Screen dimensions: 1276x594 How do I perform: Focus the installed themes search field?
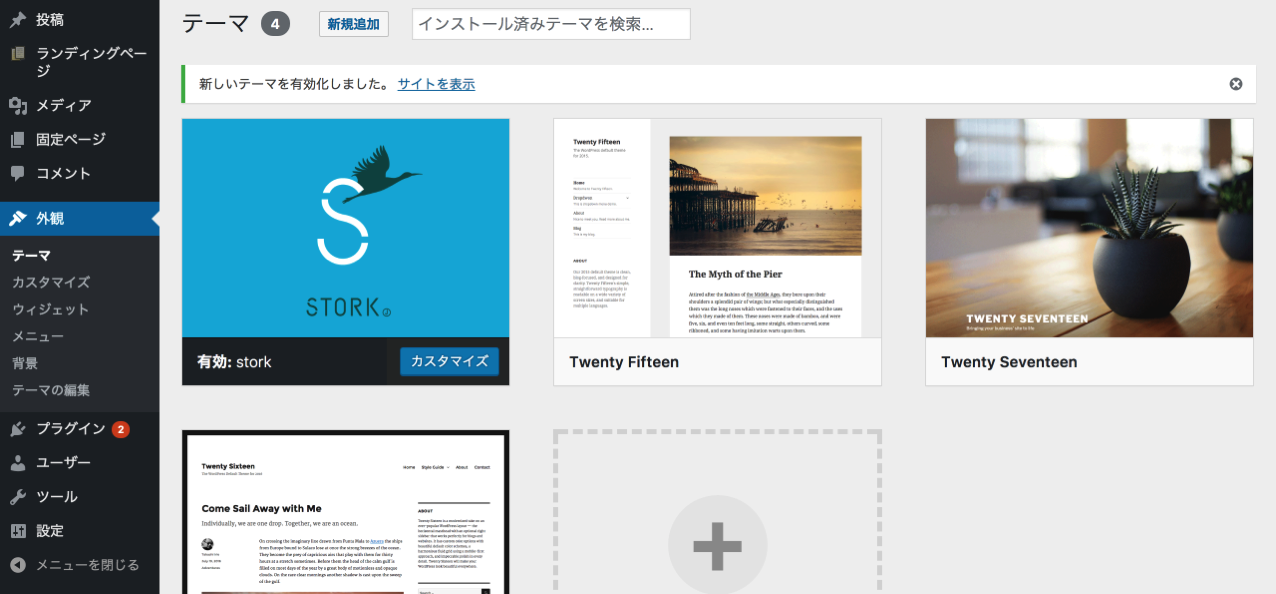pyautogui.click(x=551, y=24)
